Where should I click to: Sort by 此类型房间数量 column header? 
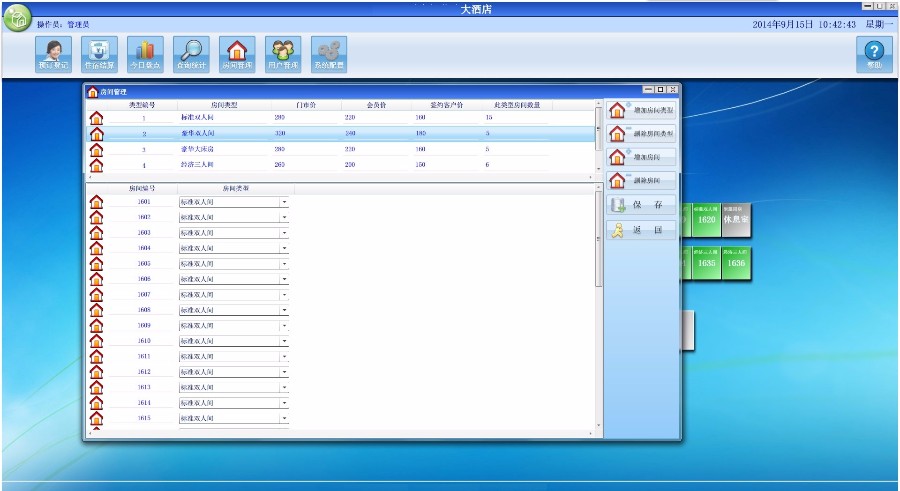tap(517, 106)
